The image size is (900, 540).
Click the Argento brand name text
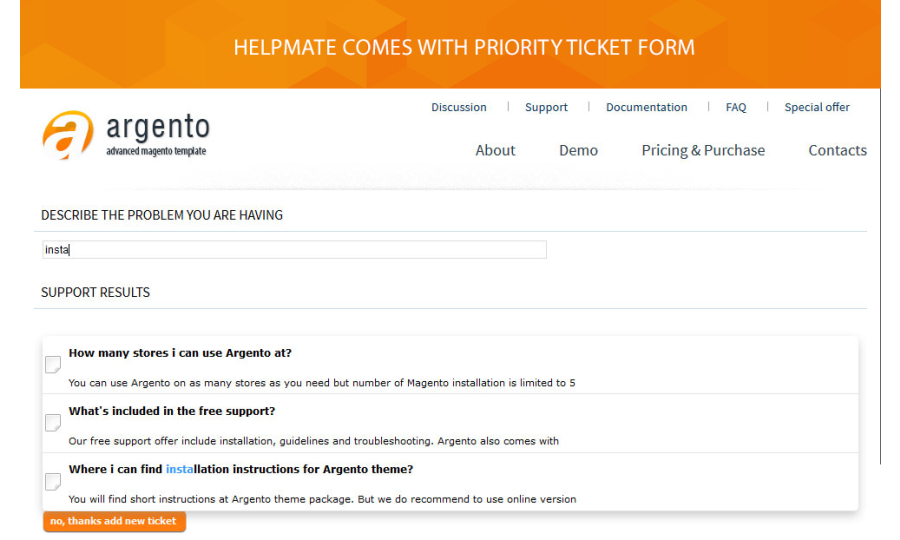(x=158, y=129)
